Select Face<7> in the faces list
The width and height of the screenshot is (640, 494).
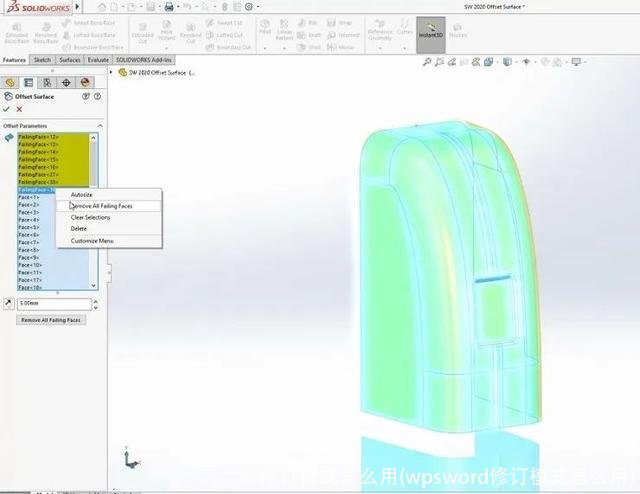coord(29,242)
